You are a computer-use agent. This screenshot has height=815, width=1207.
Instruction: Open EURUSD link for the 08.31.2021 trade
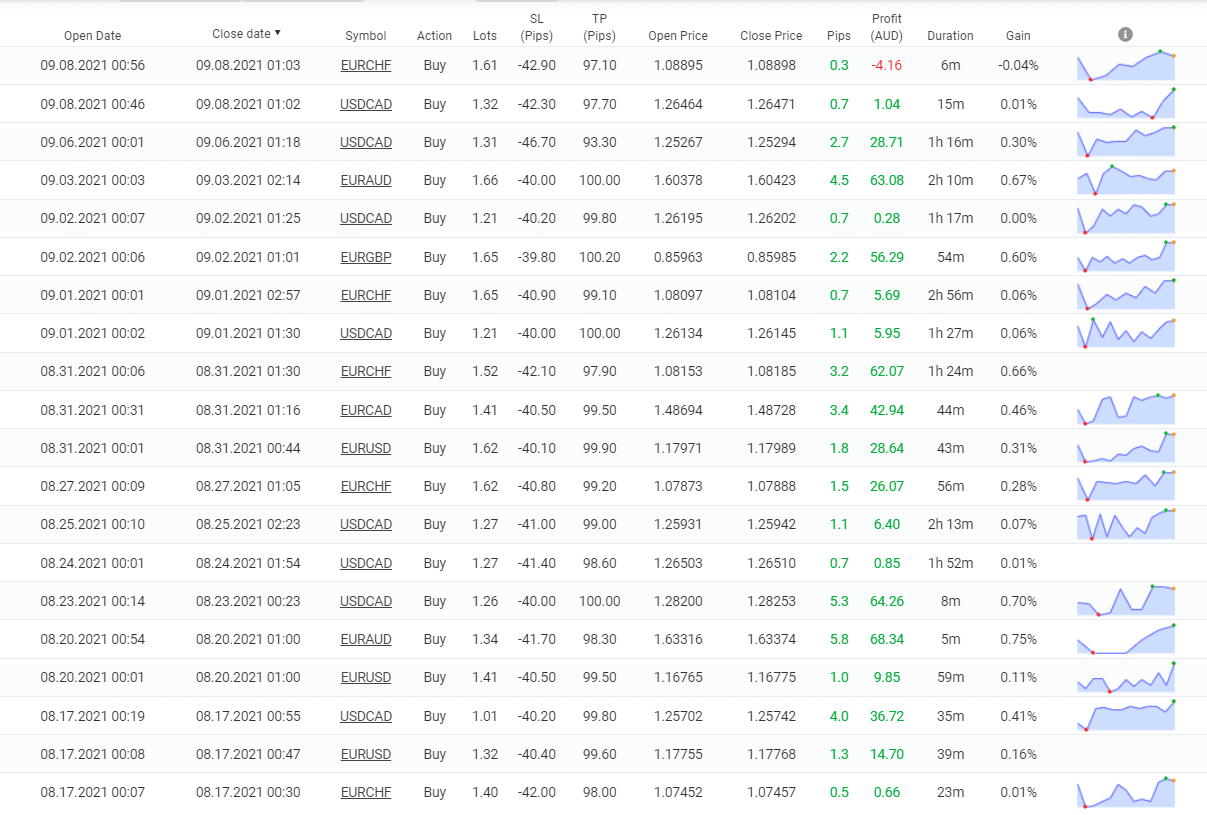(x=365, y=448)
